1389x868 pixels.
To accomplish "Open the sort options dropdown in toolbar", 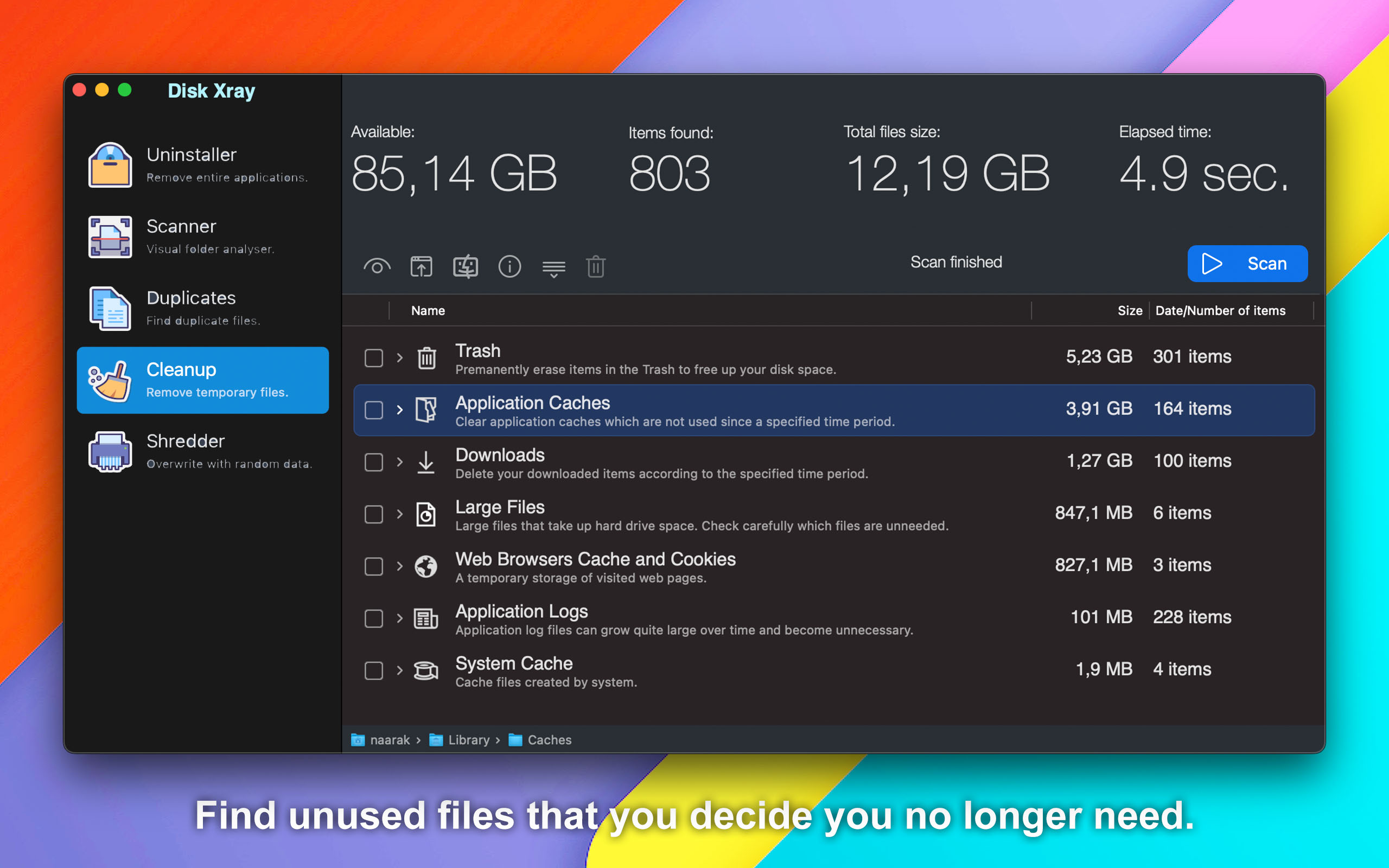I will (553, 266).
